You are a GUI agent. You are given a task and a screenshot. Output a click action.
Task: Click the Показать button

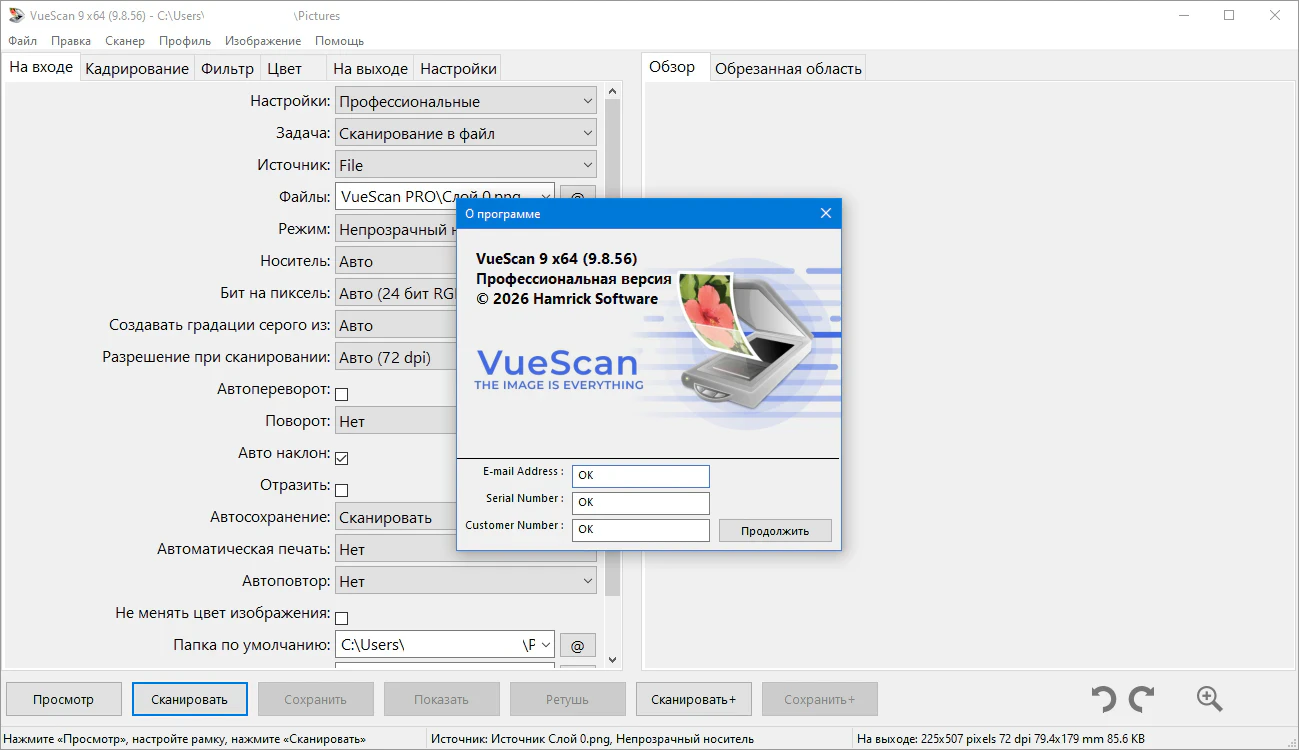pos(441,699)
